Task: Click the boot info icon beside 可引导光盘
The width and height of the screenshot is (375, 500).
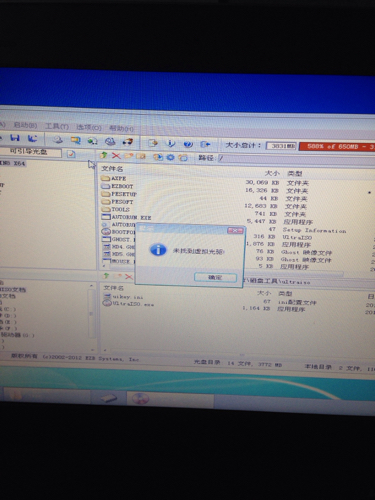Action: click(x=71, y=154)
